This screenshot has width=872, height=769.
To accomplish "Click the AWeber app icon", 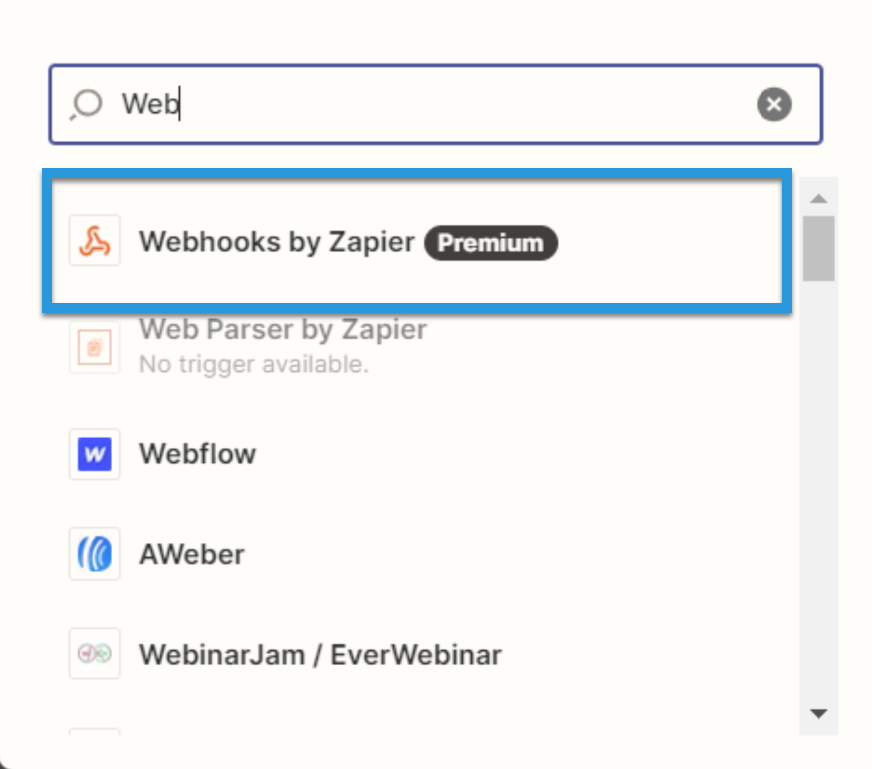I will pyautogui.click(x=94, y=554).
